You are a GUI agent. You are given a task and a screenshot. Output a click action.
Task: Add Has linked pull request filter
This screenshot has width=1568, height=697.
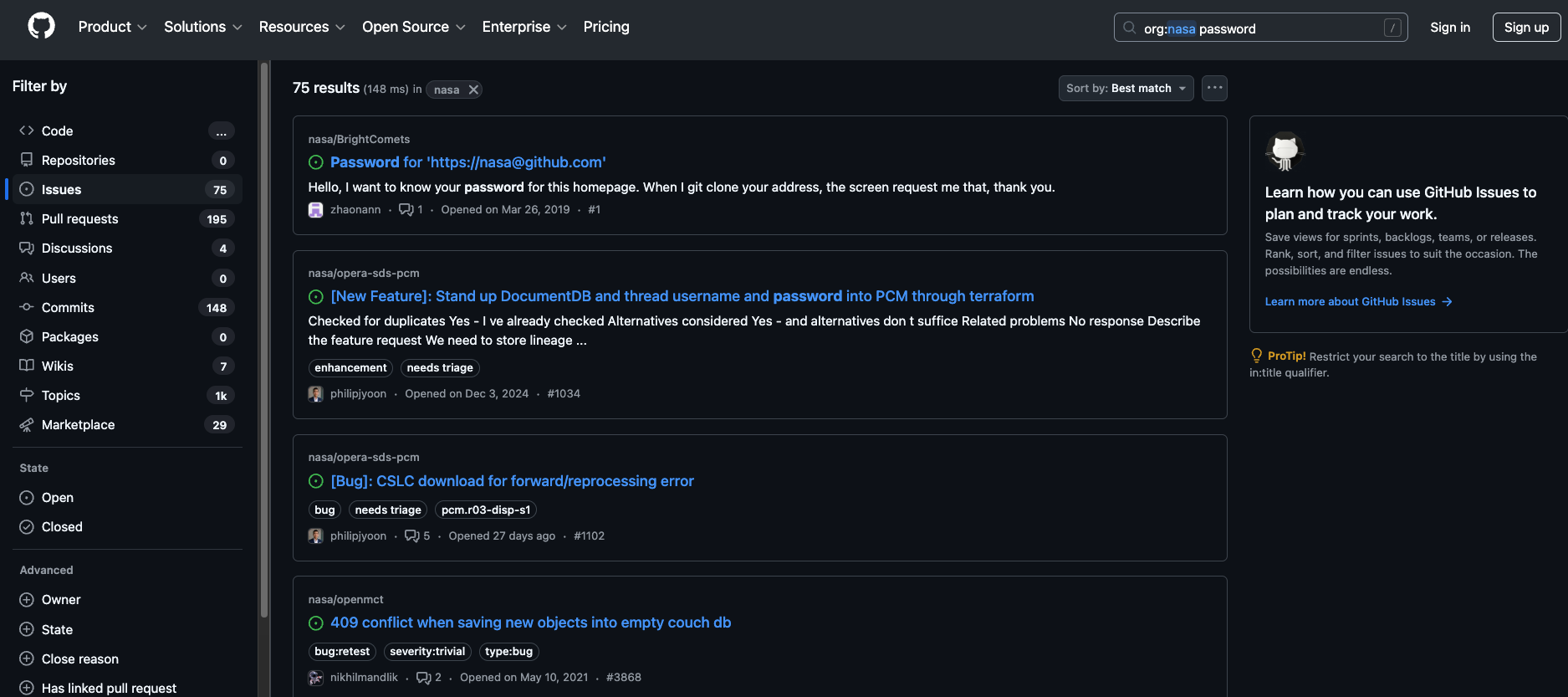coord(109,688)
